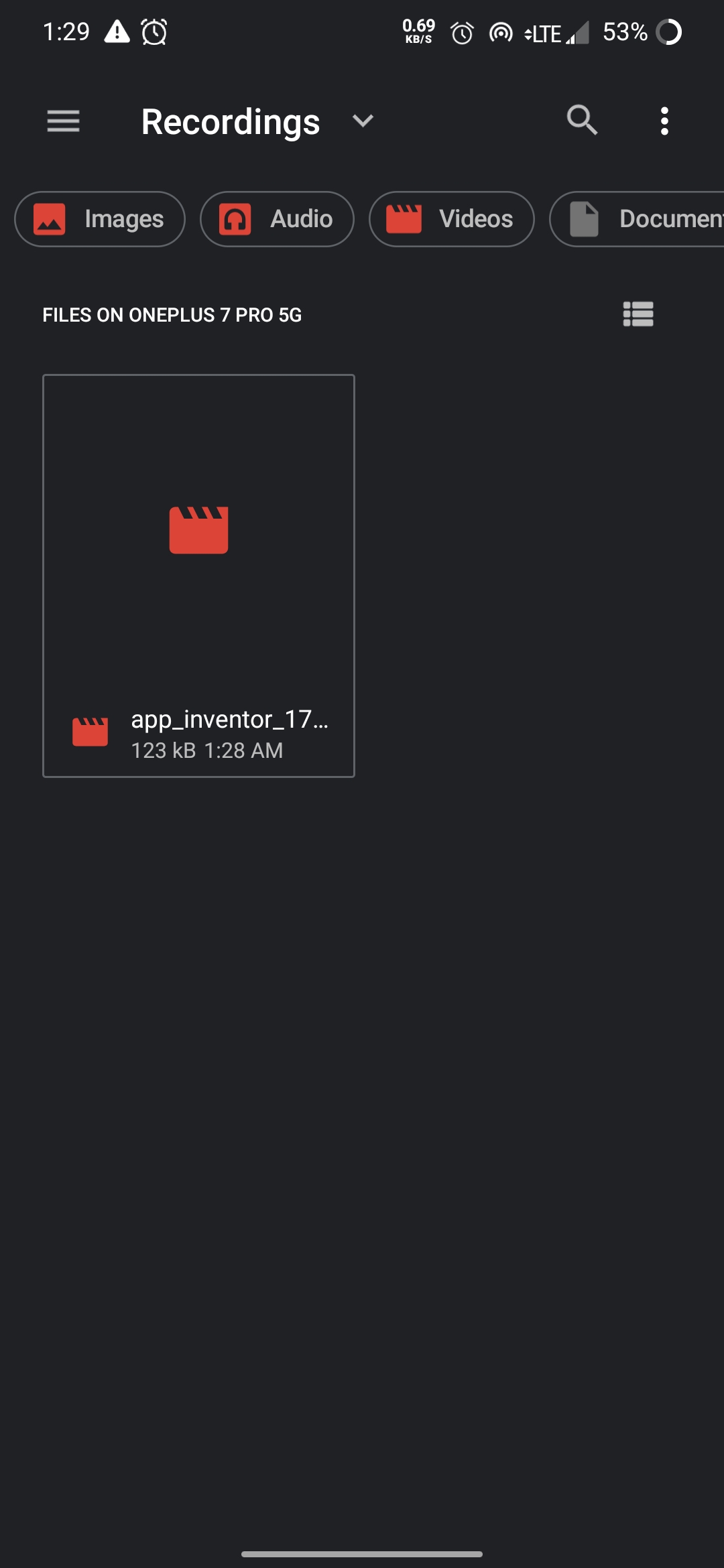Image resolution: width=724 pixels, height=1568 pixels.
Task: Open the three-dot overflow menu
Action: point(664,121)
